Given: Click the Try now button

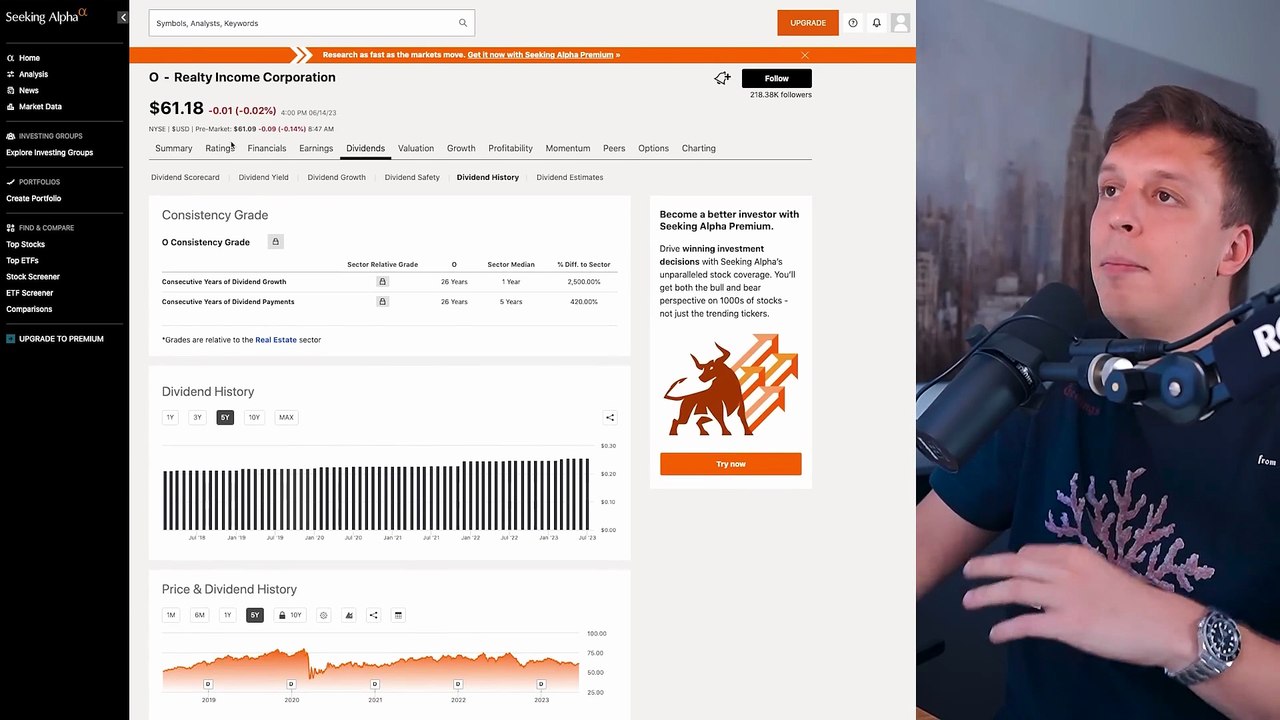Looking at the screenshot, I should tap(731, 464).
